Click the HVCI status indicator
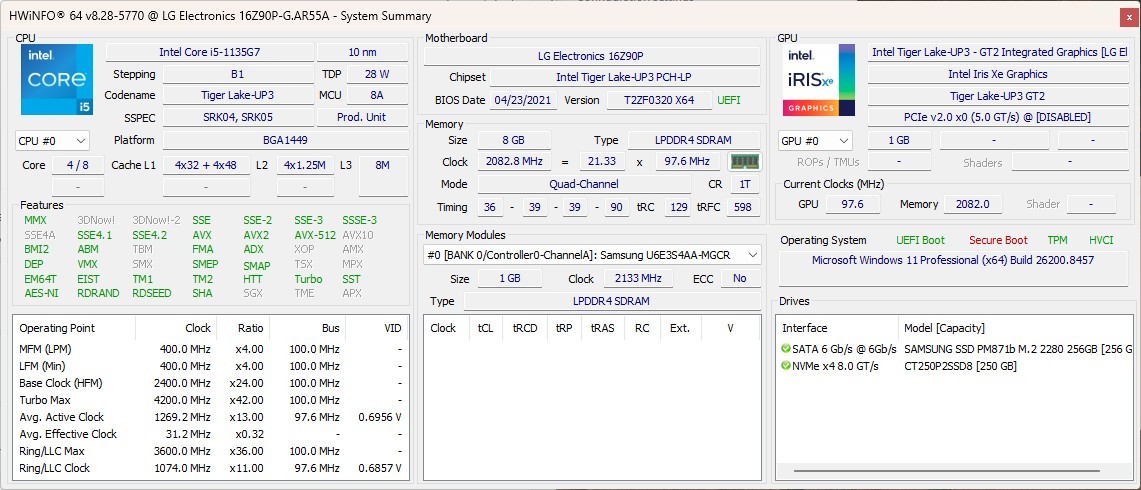Image resolution: width=1141 pixels, height=490 pixels. coord(1101,240)
